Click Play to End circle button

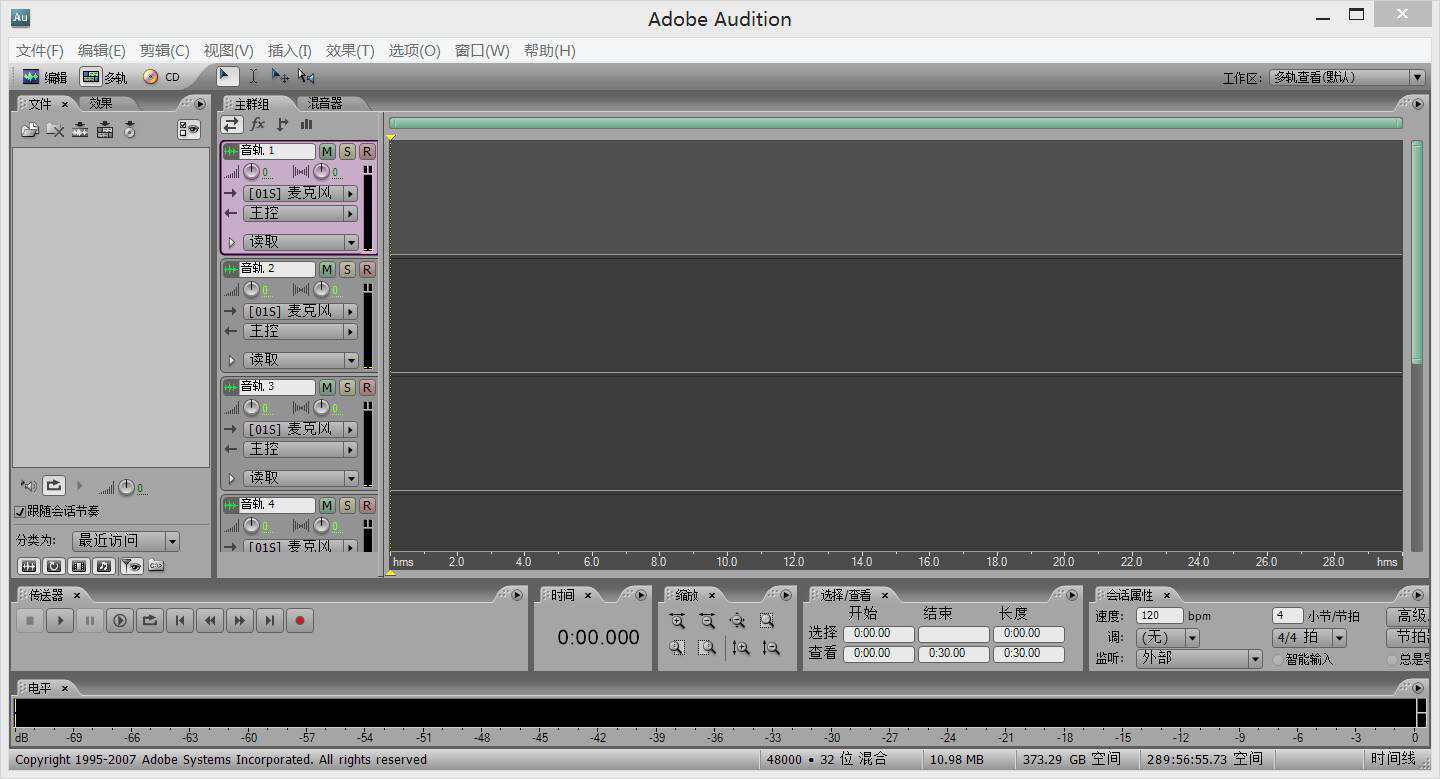coord(120,621)
